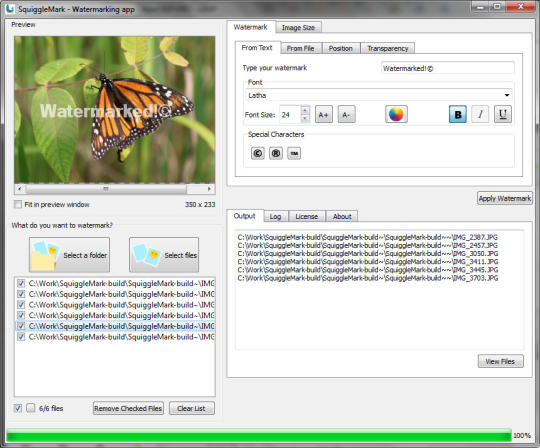Screen dimensions: 540x448
Task: Increase font size with A+ button
Action: click(324, 115)
